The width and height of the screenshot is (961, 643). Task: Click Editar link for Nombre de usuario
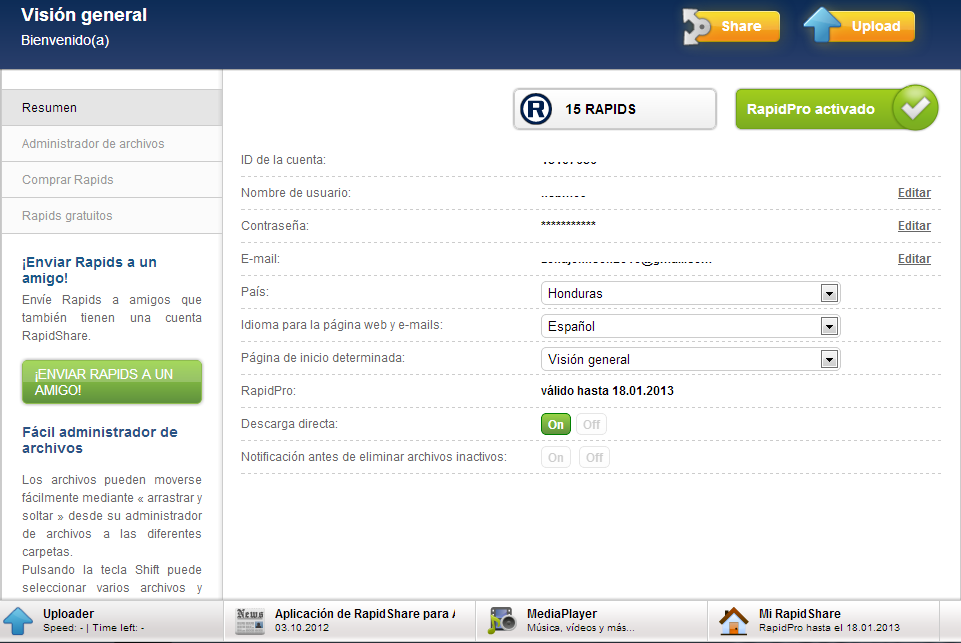(914, 193)
